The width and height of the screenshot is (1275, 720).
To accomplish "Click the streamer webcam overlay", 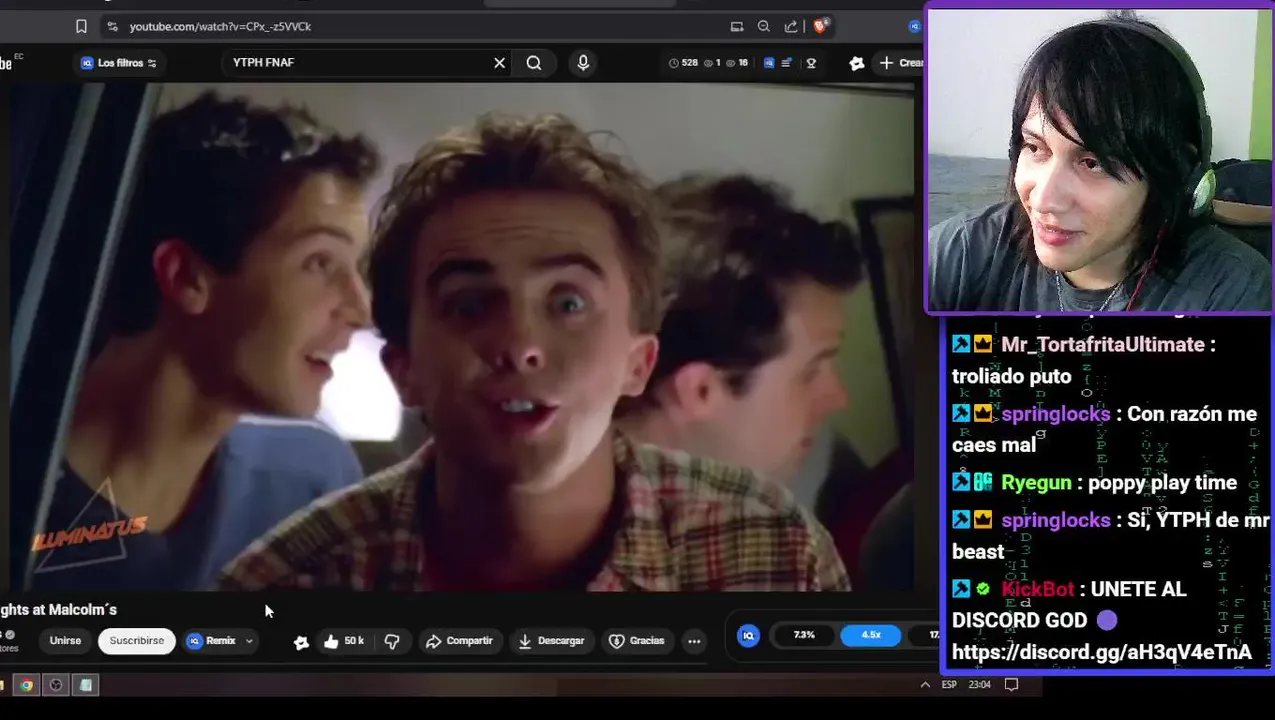I will click(1100, 160).
